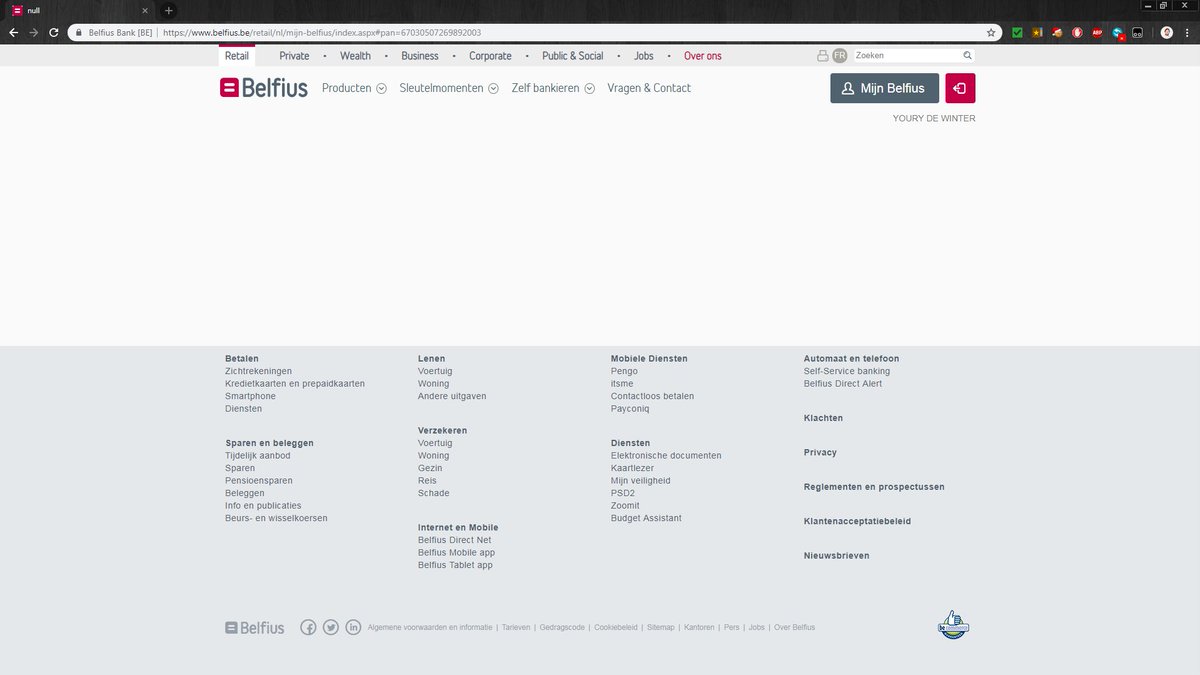Switch language with the FR icon
This screenshot has width=1200, height=675.
pyautogui.click(x=840, y=56)
